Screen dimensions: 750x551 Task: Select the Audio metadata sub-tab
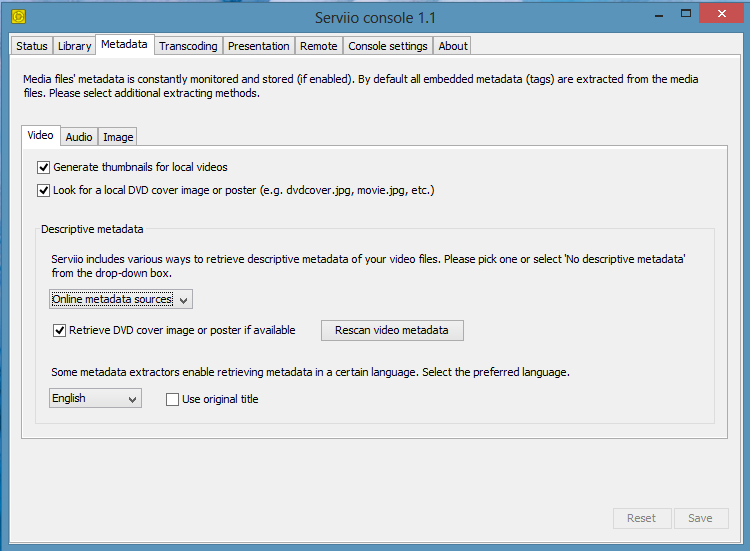pos(79,137)
